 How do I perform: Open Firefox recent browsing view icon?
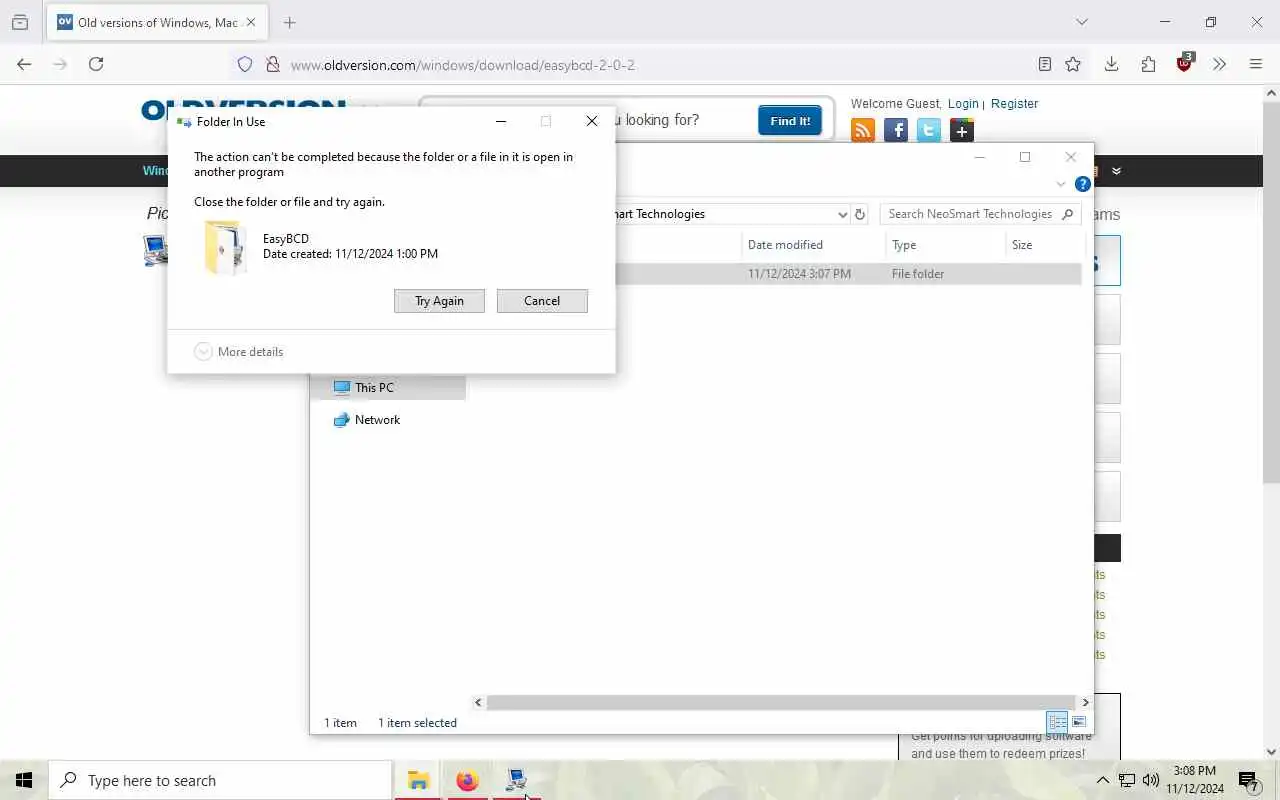19,22
